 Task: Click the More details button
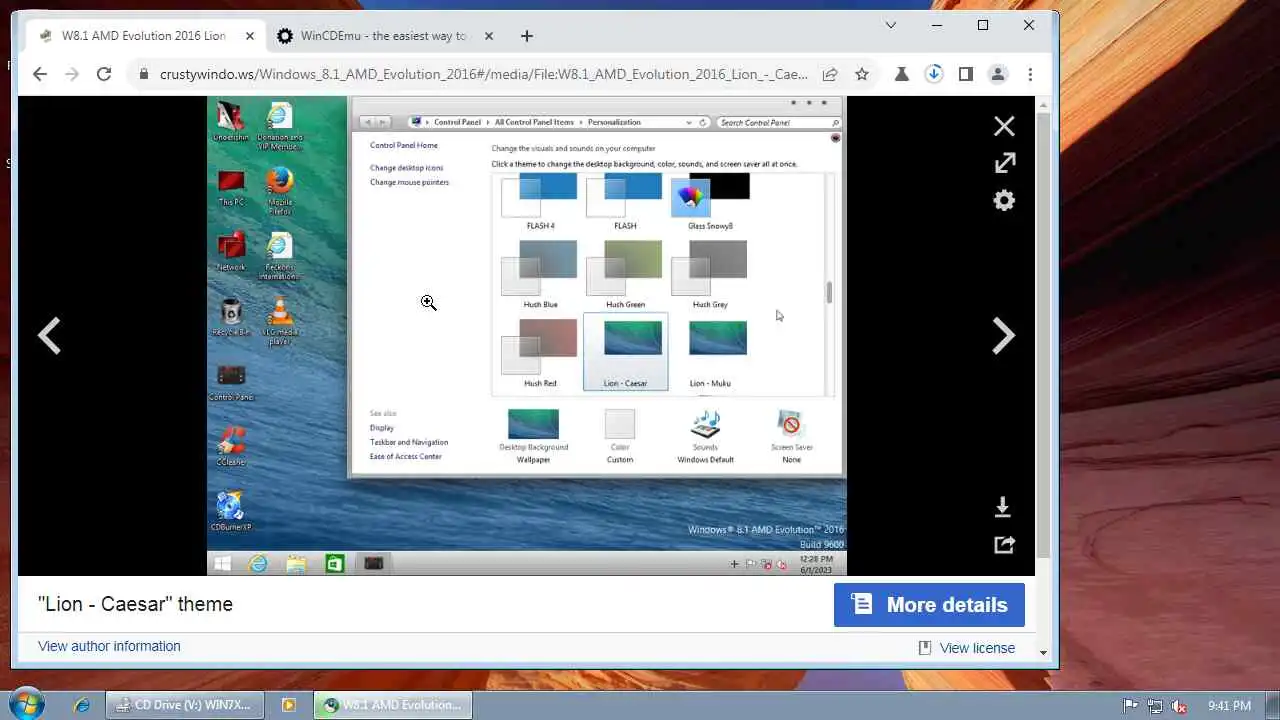[x=929, y=605]
